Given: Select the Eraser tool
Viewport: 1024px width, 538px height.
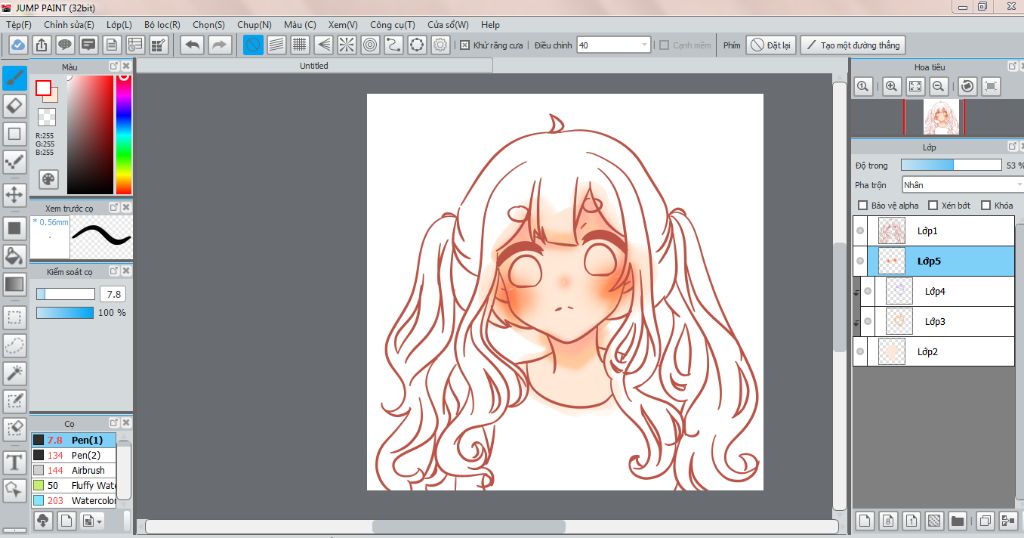Looking at the screenshot, I should point(14,106).
